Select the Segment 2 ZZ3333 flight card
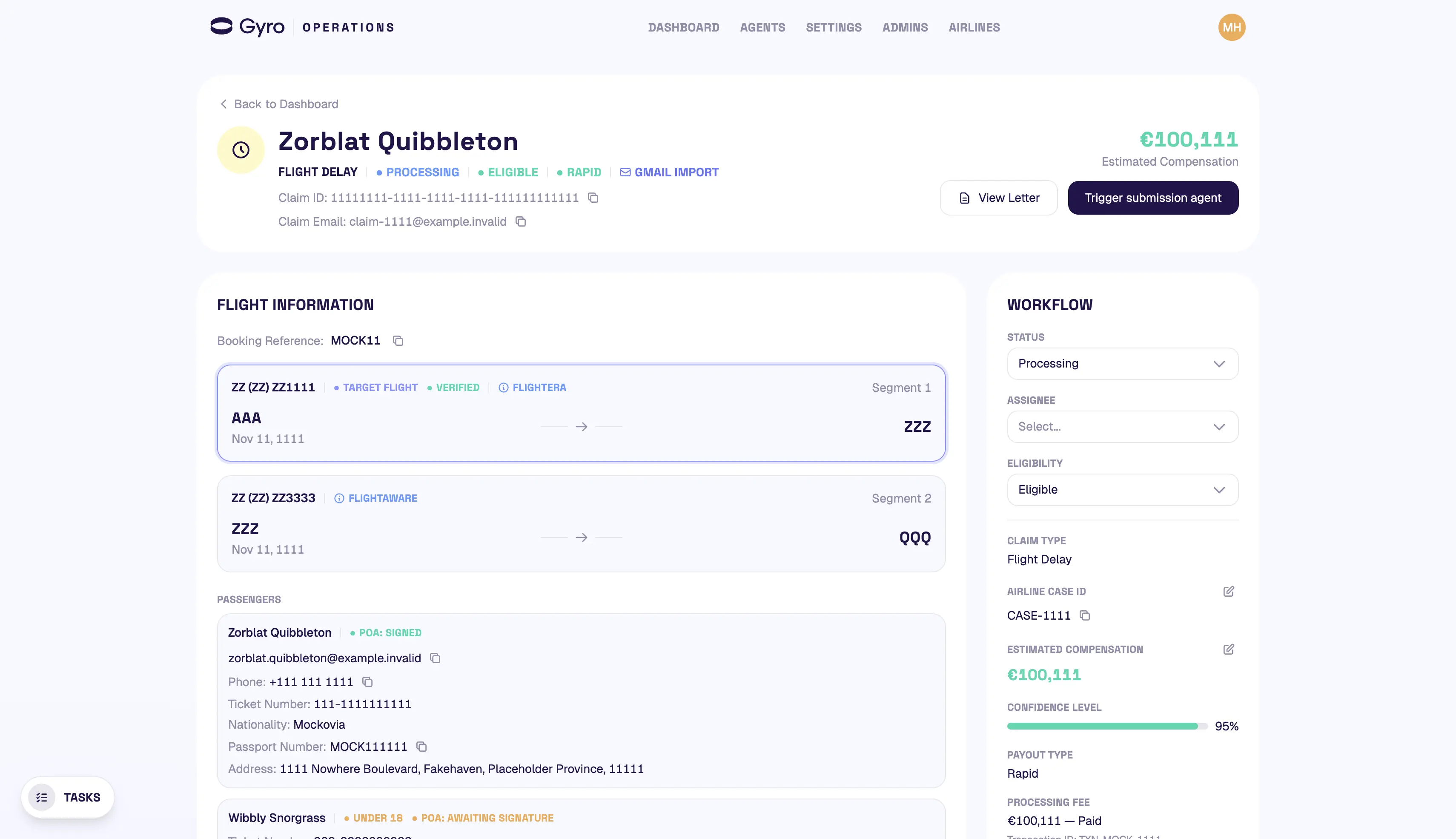Screen dimensions: 1456x839 tap(581, 524)
